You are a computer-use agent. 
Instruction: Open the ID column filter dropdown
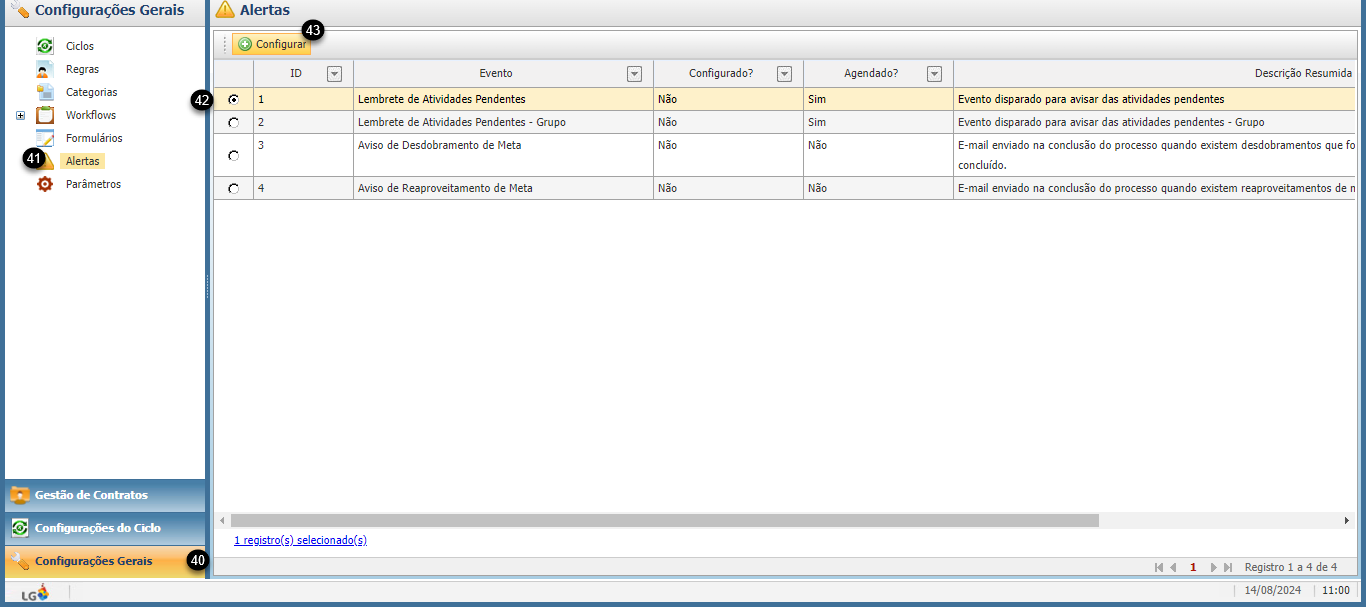coord(334,73)
